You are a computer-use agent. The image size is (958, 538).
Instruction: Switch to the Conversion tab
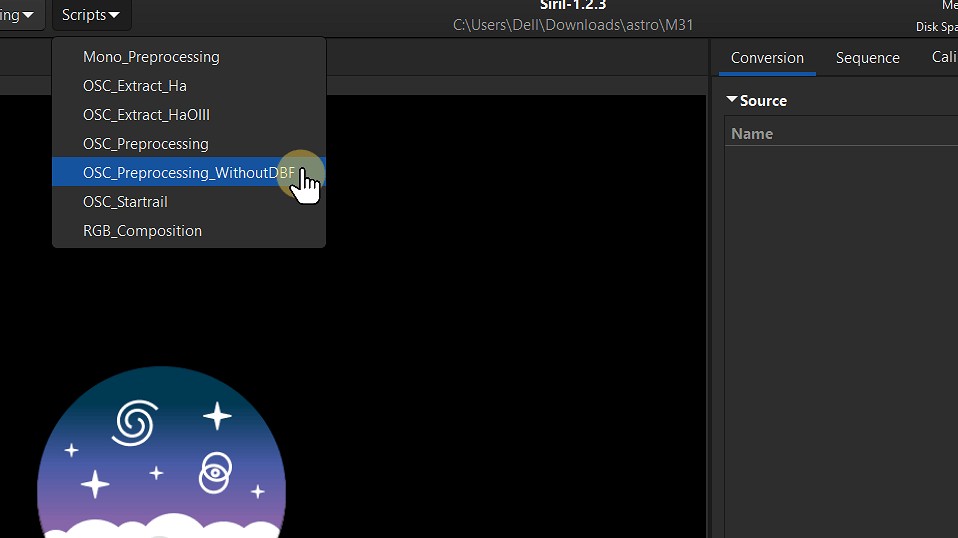767,58
